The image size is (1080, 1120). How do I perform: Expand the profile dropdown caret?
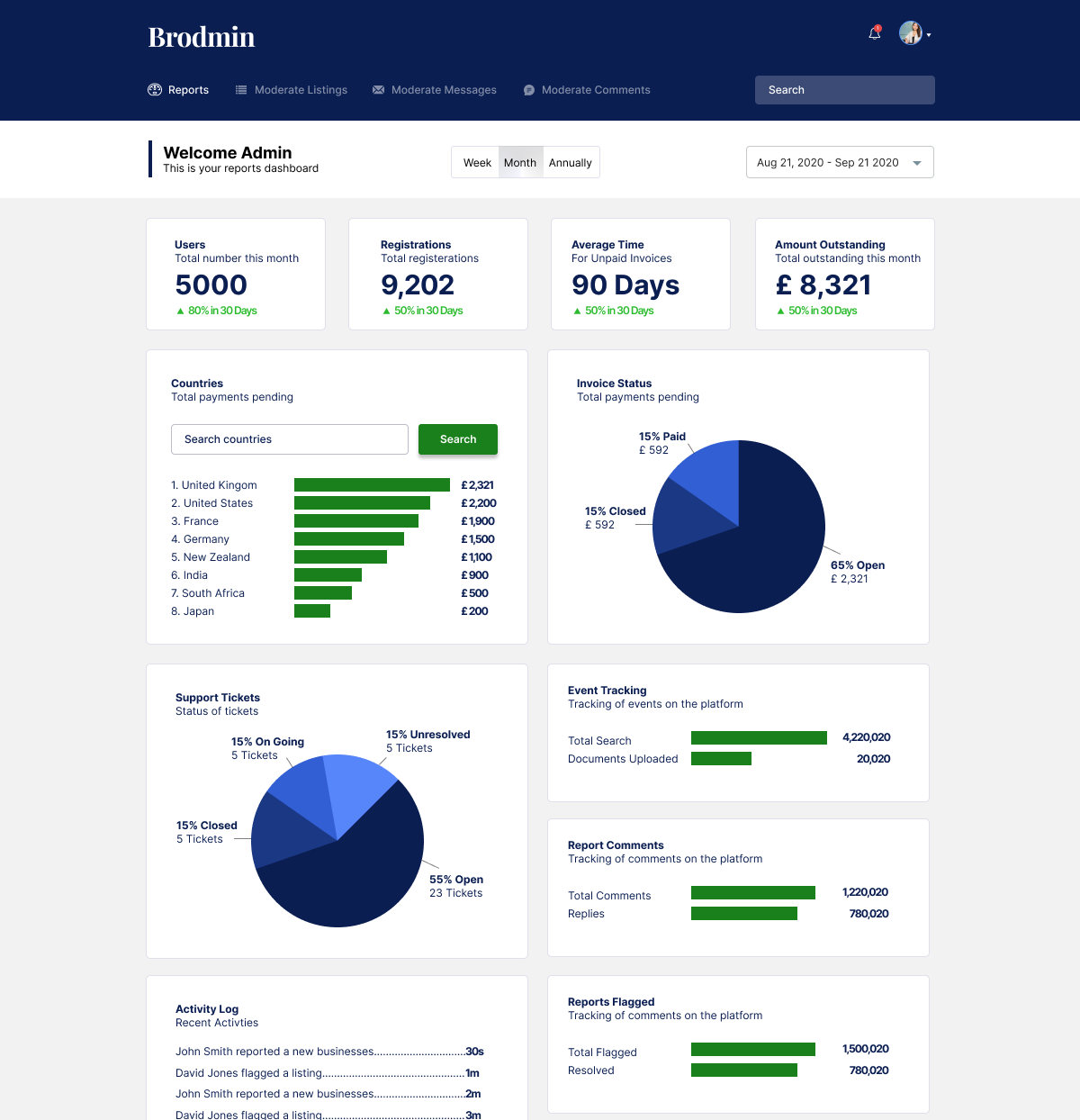click(x=929, y=35)
